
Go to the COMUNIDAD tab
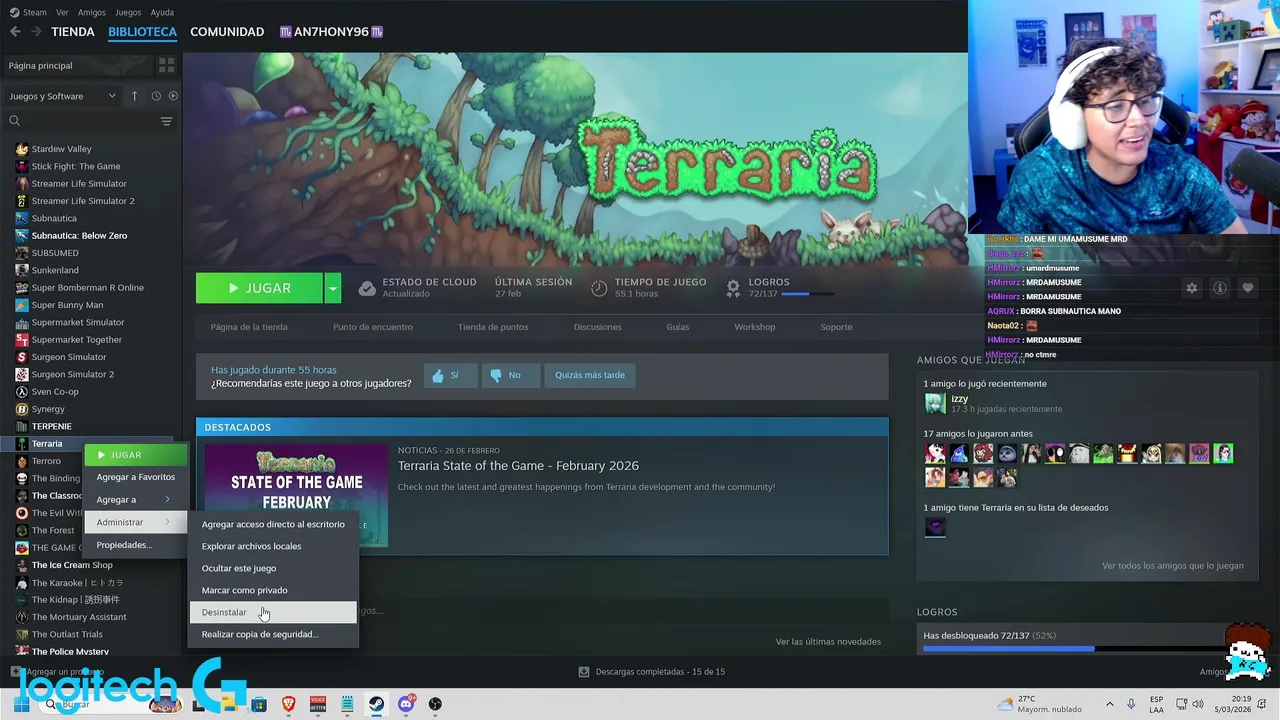tap(227, 32)
